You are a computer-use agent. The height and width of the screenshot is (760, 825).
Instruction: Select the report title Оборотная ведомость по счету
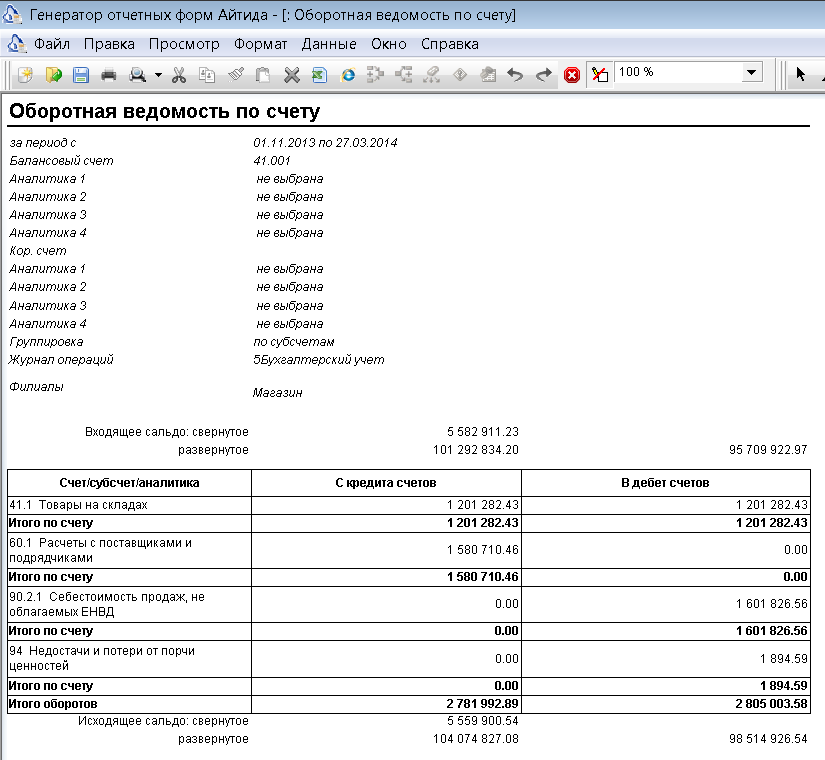pos(164,112)
